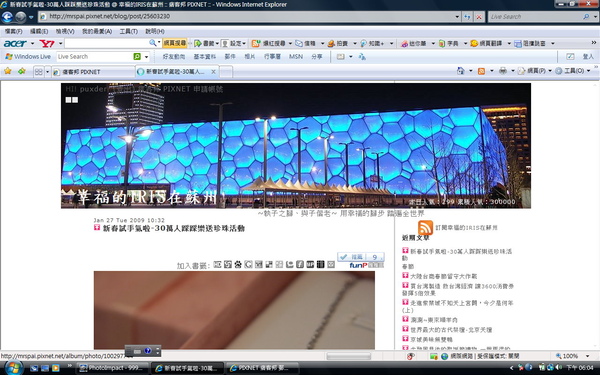This screenshot has width=600, height=375.
Task: Click the Add to Favorites green star icon
Action: tap(21, 71)
